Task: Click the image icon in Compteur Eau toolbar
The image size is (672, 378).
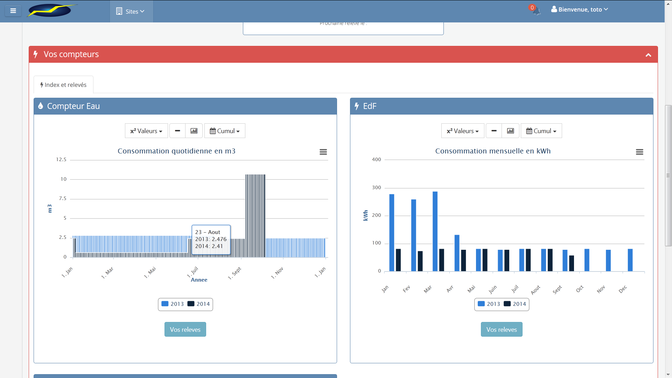Action: 194,131
